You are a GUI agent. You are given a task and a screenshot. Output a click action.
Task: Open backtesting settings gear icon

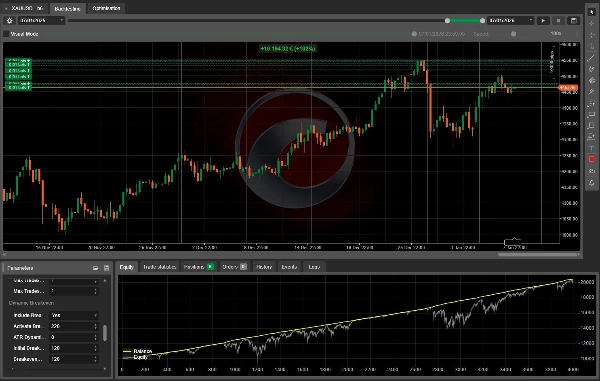[x=10, y=21]
